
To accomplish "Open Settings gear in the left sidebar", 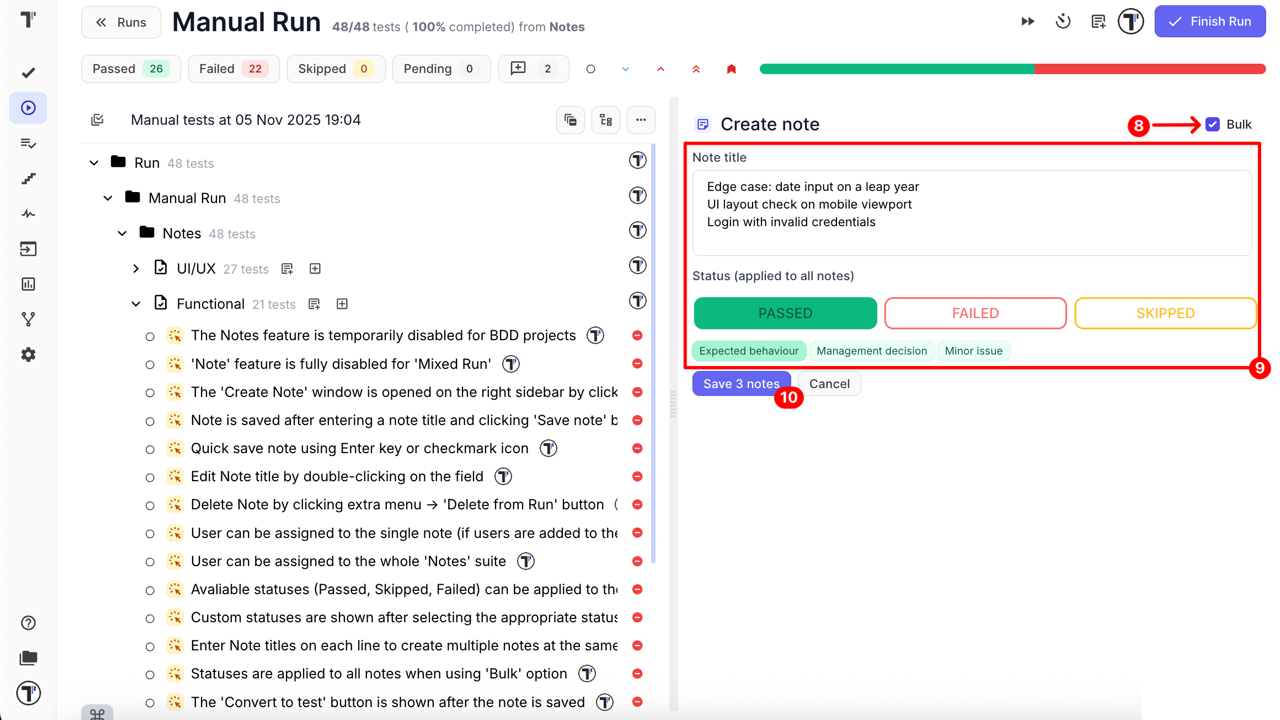I will 28,354.
